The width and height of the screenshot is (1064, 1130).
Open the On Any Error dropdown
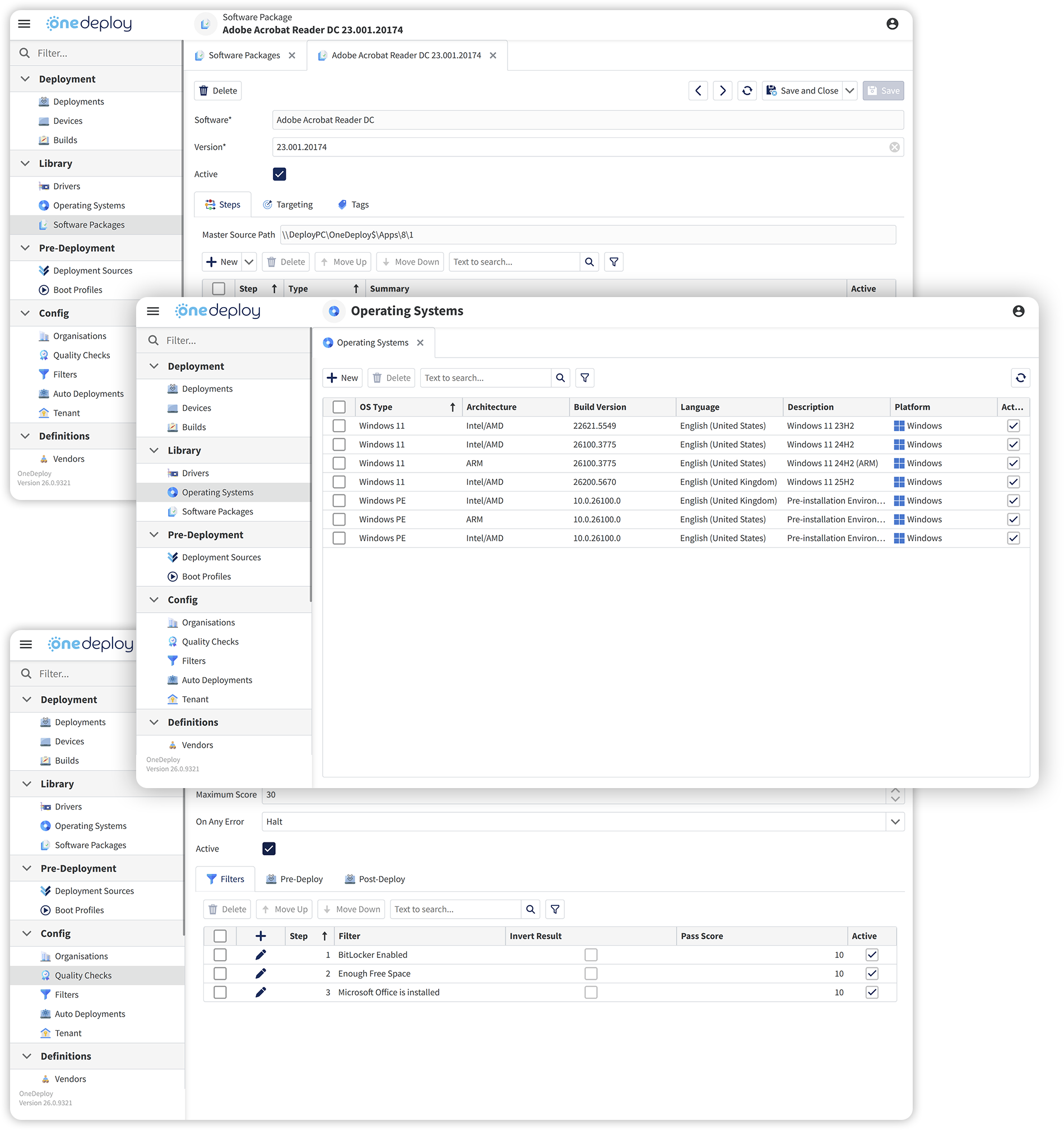click(x=895, y=822)
